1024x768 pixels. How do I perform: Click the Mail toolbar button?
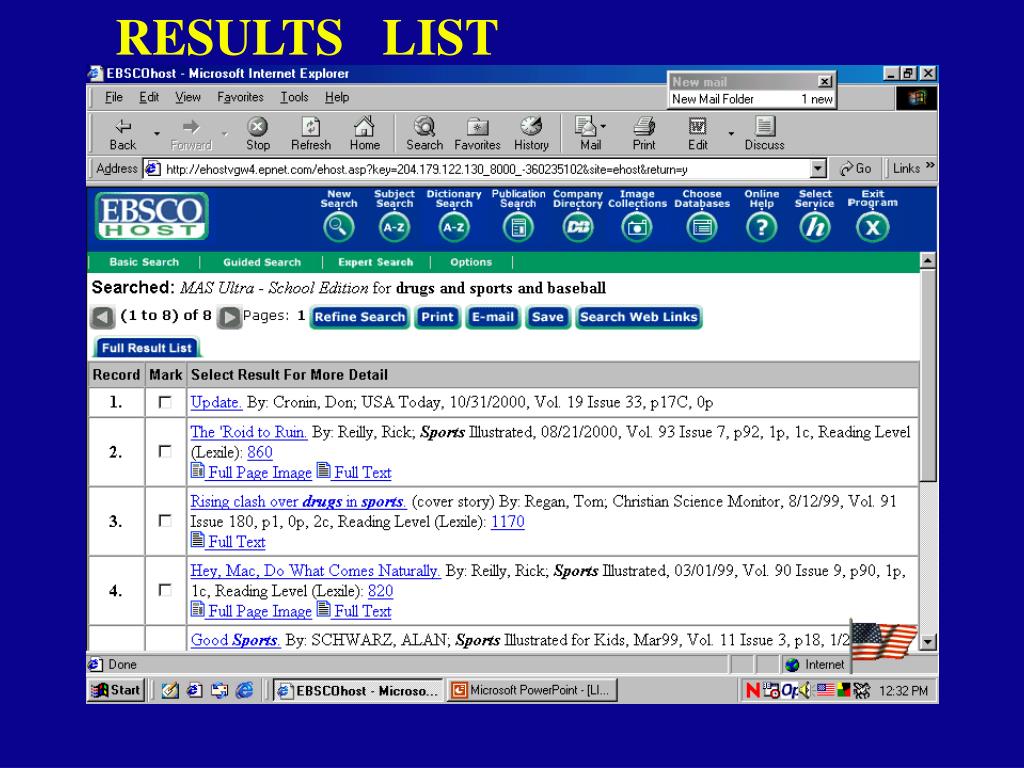tap(588, 134)
